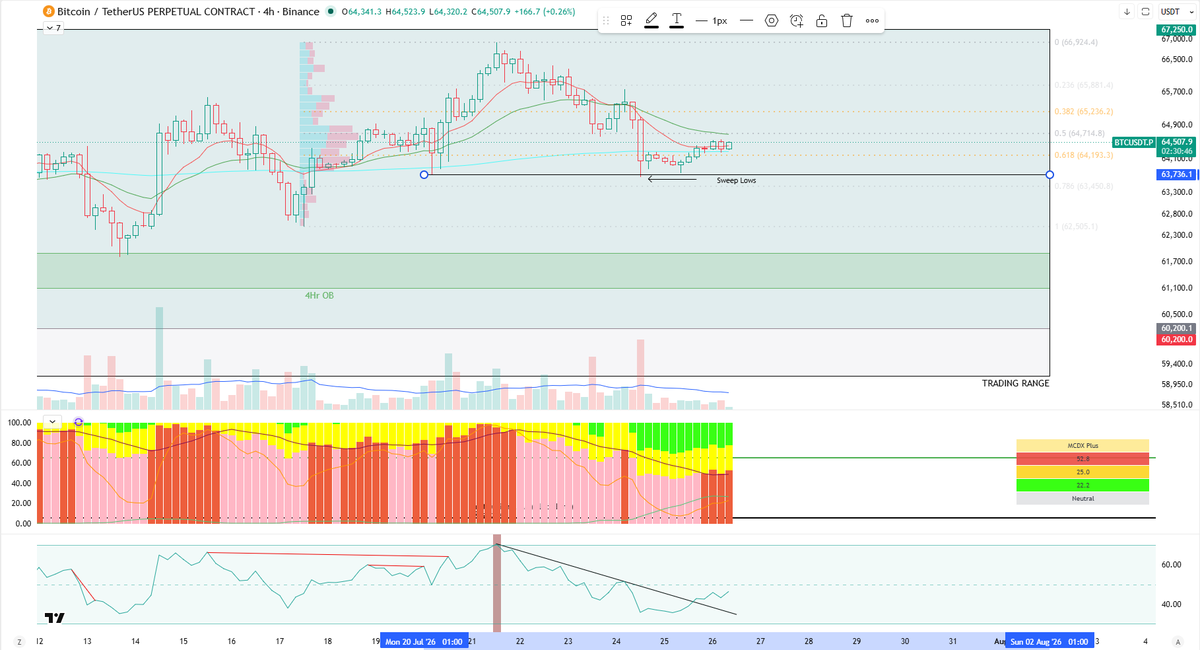Click the 67,250.0 price axis label
1200x650 pixels.
pos(1176,31)
